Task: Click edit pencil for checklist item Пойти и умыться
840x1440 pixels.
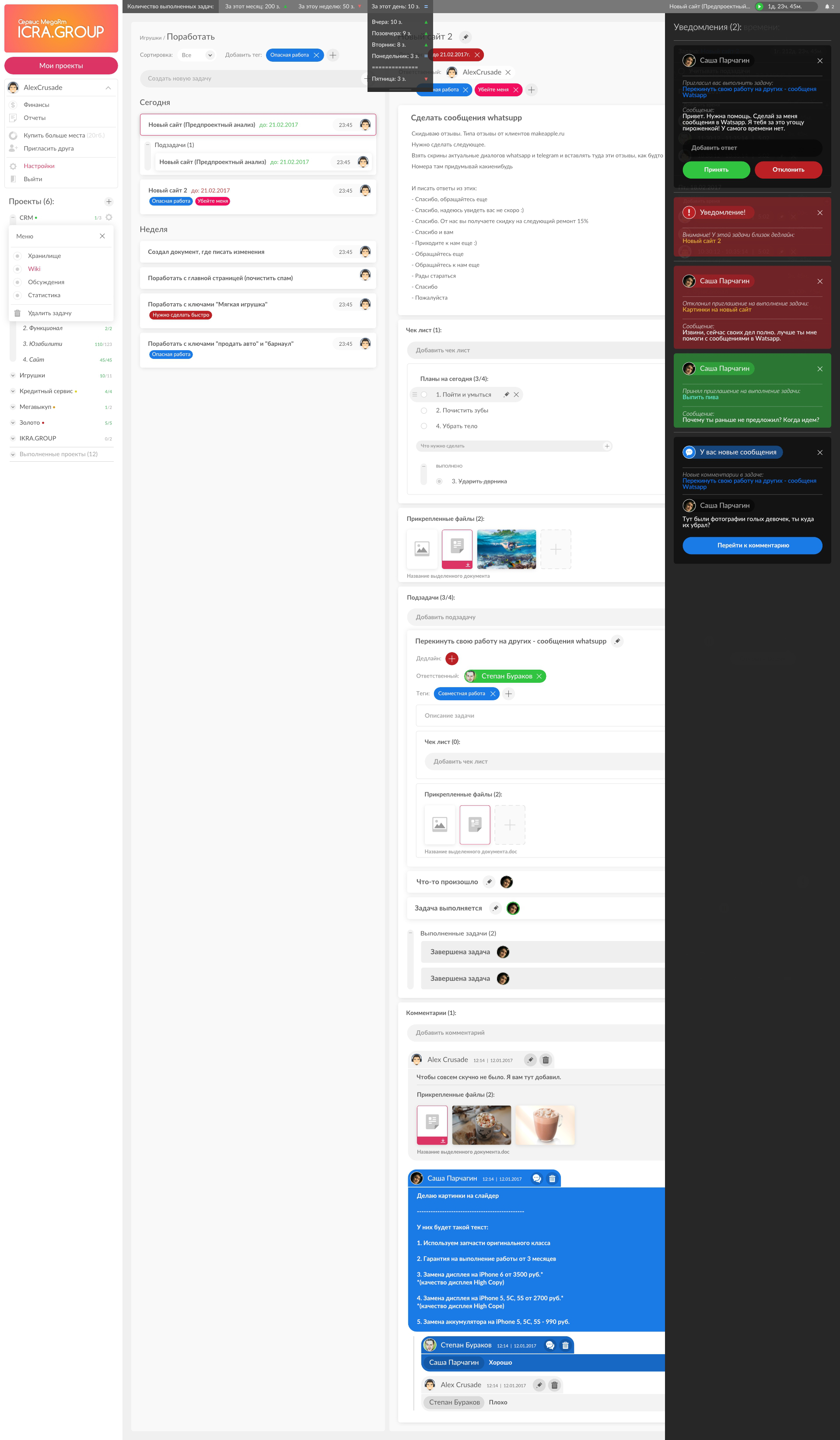Action: (x=506, y=394)
